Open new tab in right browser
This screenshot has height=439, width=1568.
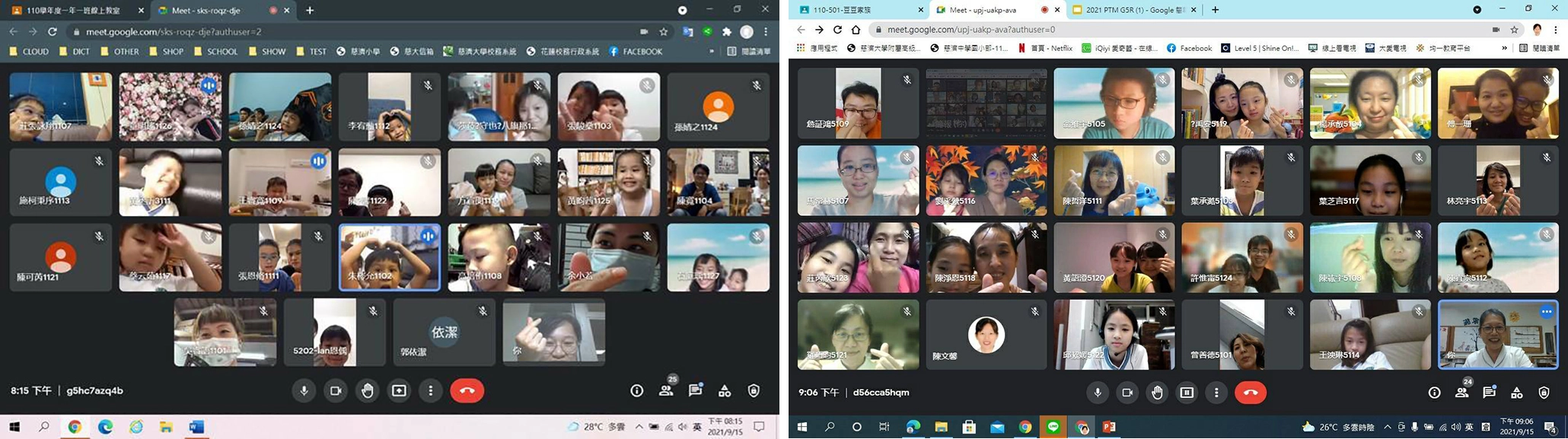click(1215, 10)
